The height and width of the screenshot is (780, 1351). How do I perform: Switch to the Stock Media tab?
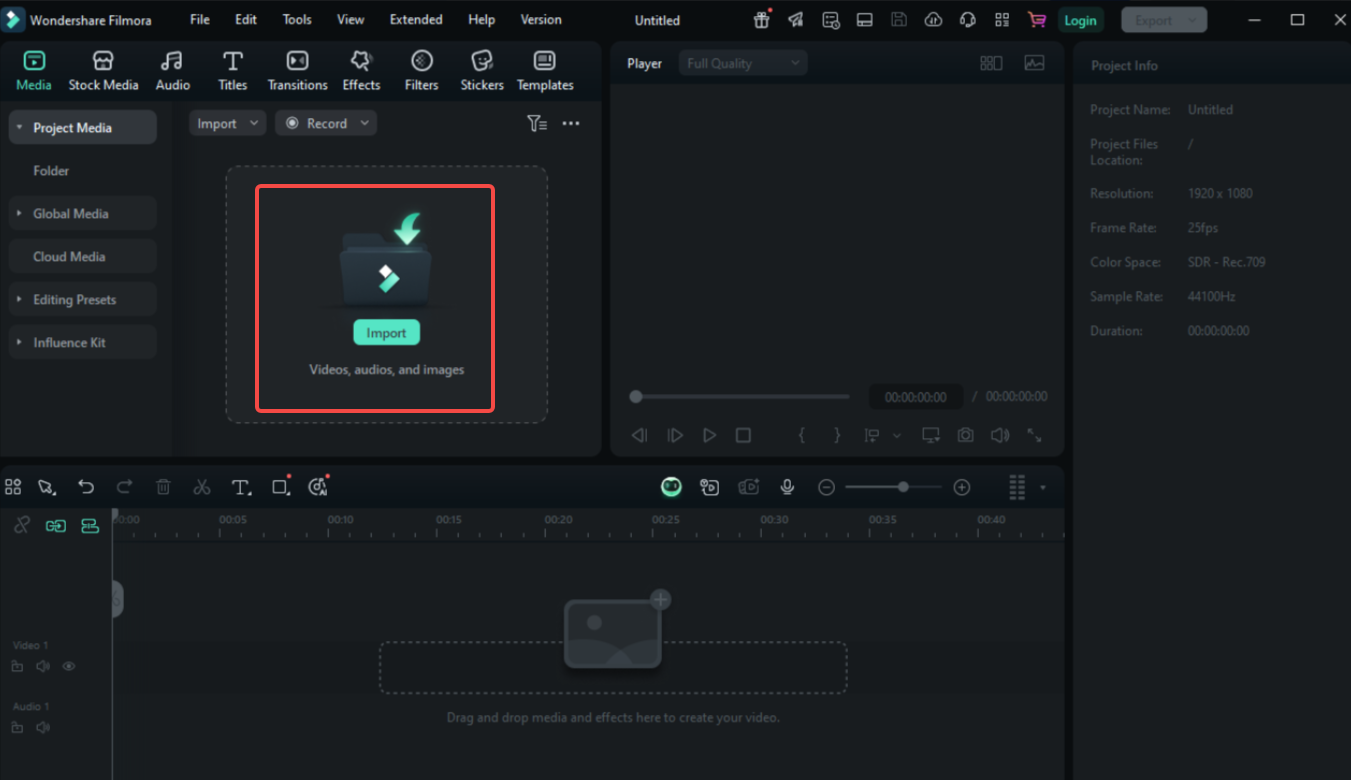pyautogui.click(x=103, y=69)
